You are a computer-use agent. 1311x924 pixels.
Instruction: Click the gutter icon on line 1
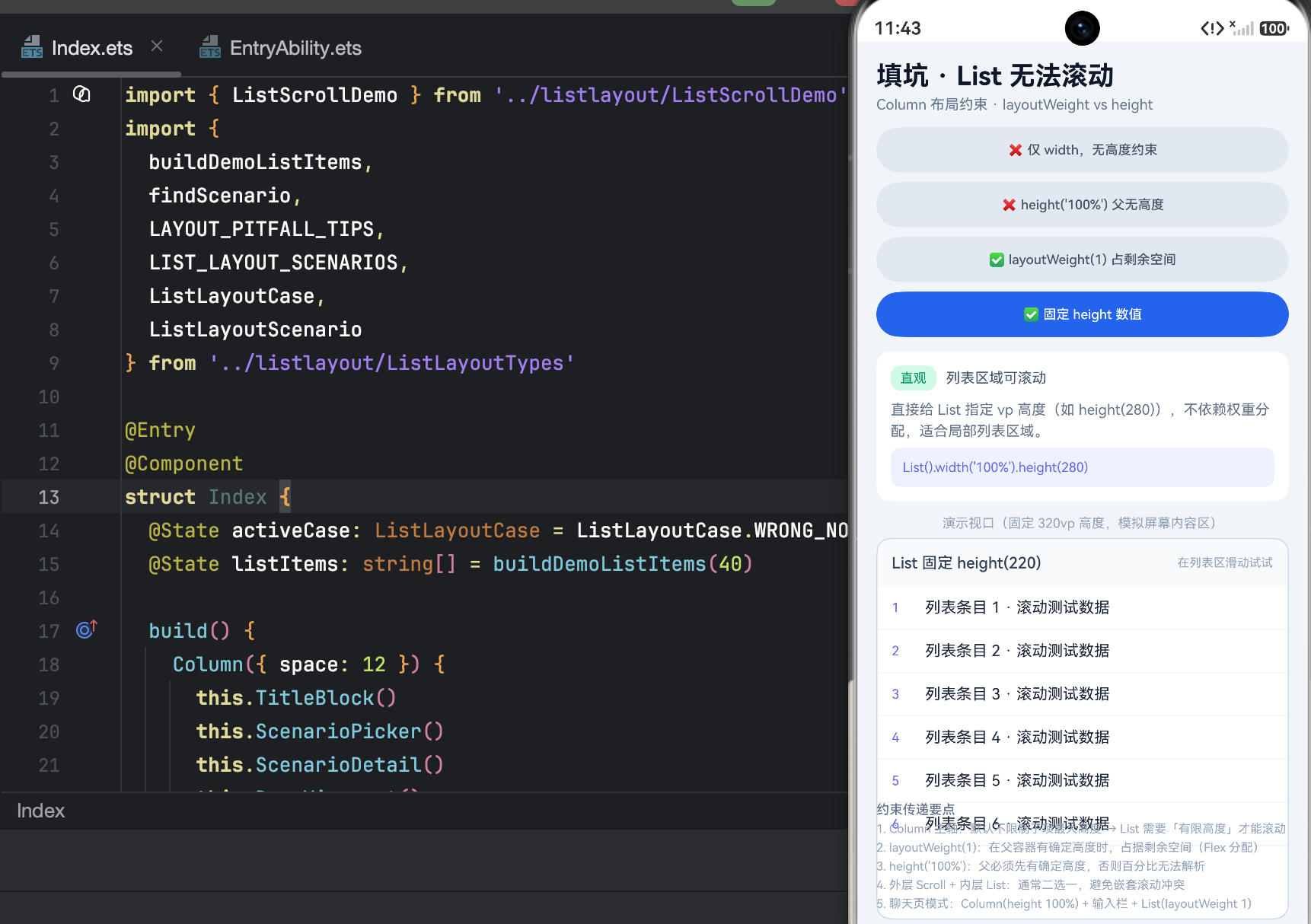click(x=81, y=94)
